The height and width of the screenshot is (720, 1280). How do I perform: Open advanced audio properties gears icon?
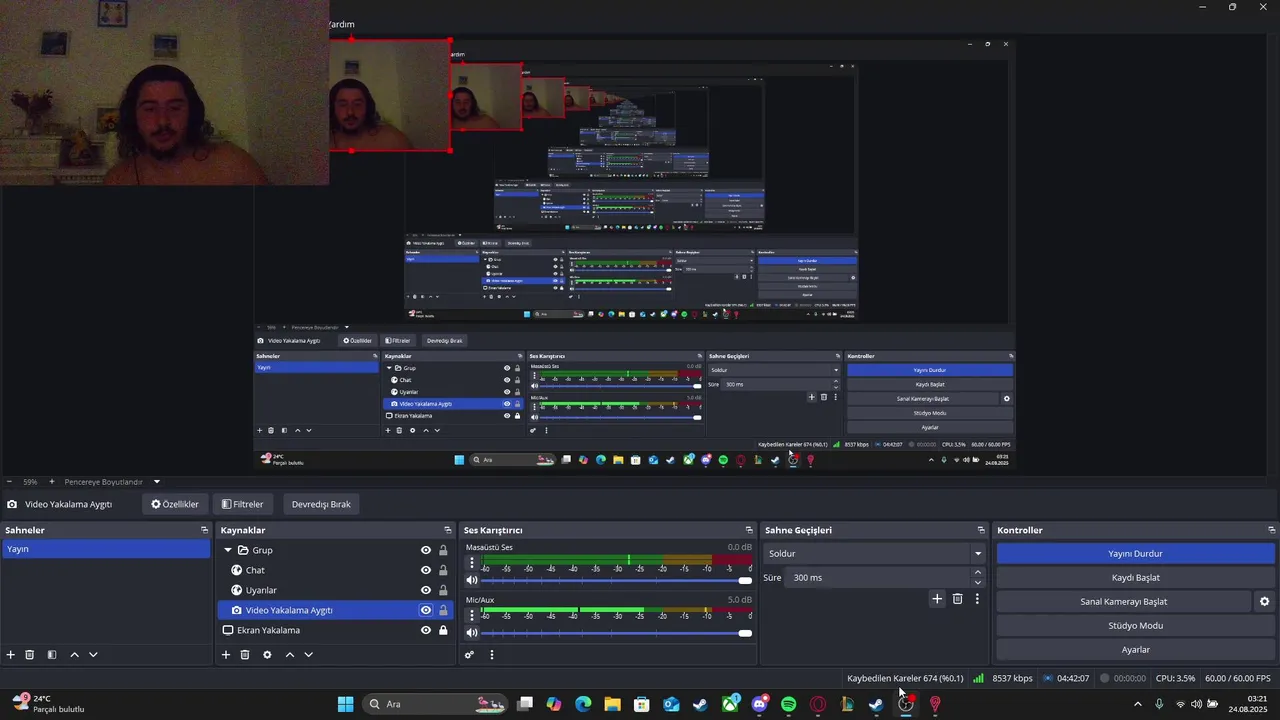click(469, 655)
